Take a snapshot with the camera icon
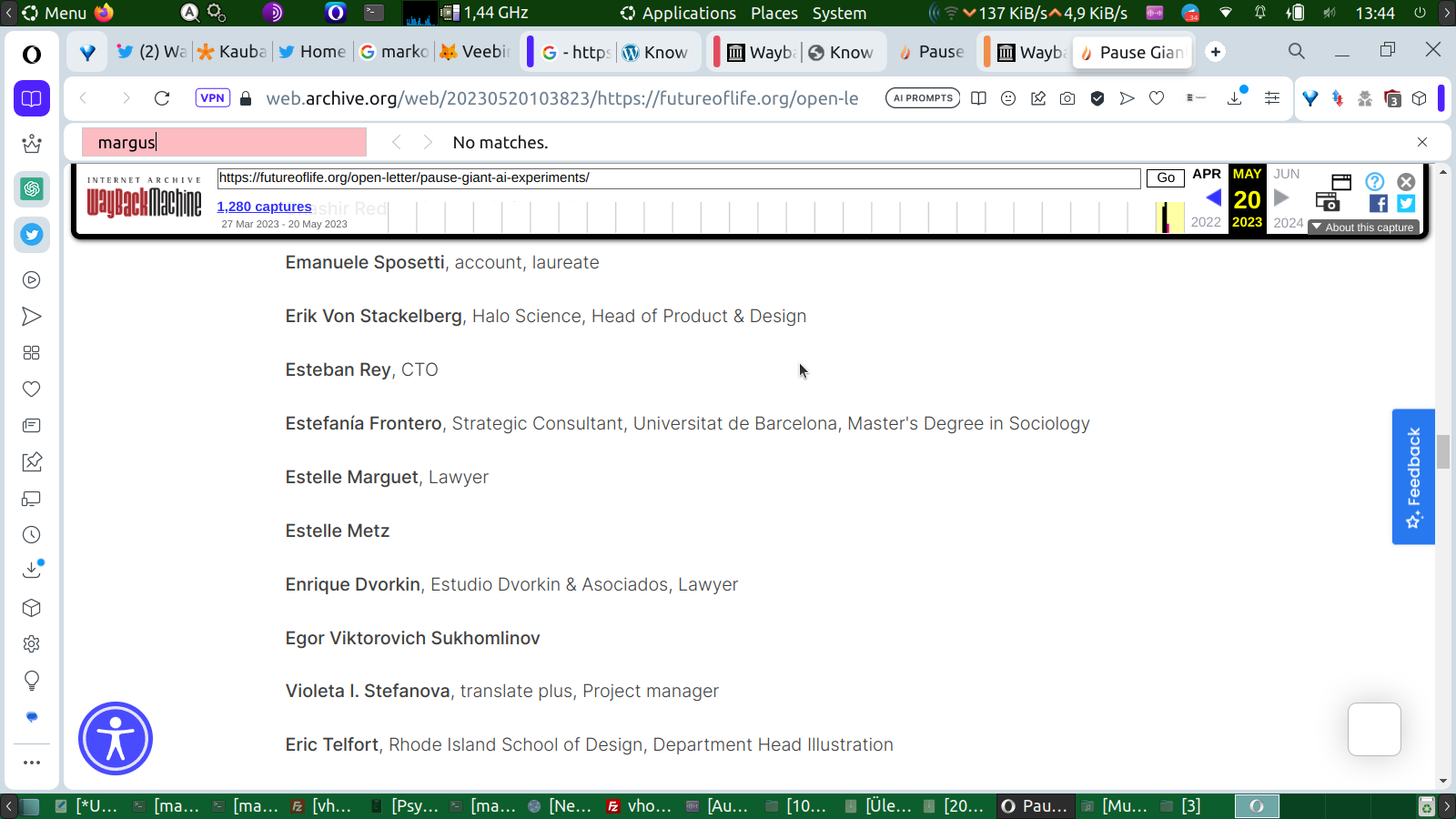Screen dimensions: 1456x819 (x=1067, y=98)
